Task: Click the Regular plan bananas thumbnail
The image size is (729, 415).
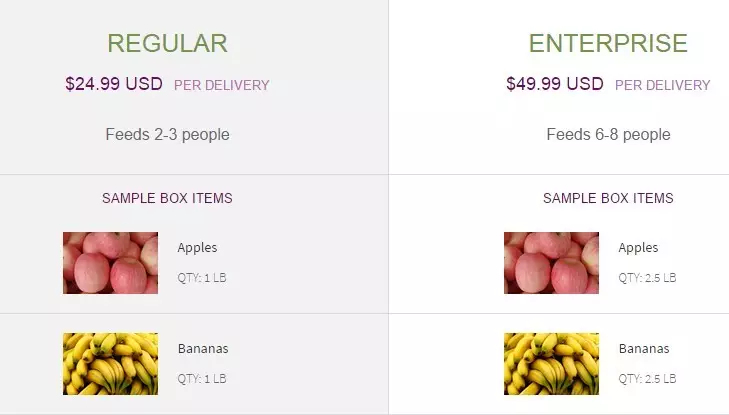Action: [110, 364]
